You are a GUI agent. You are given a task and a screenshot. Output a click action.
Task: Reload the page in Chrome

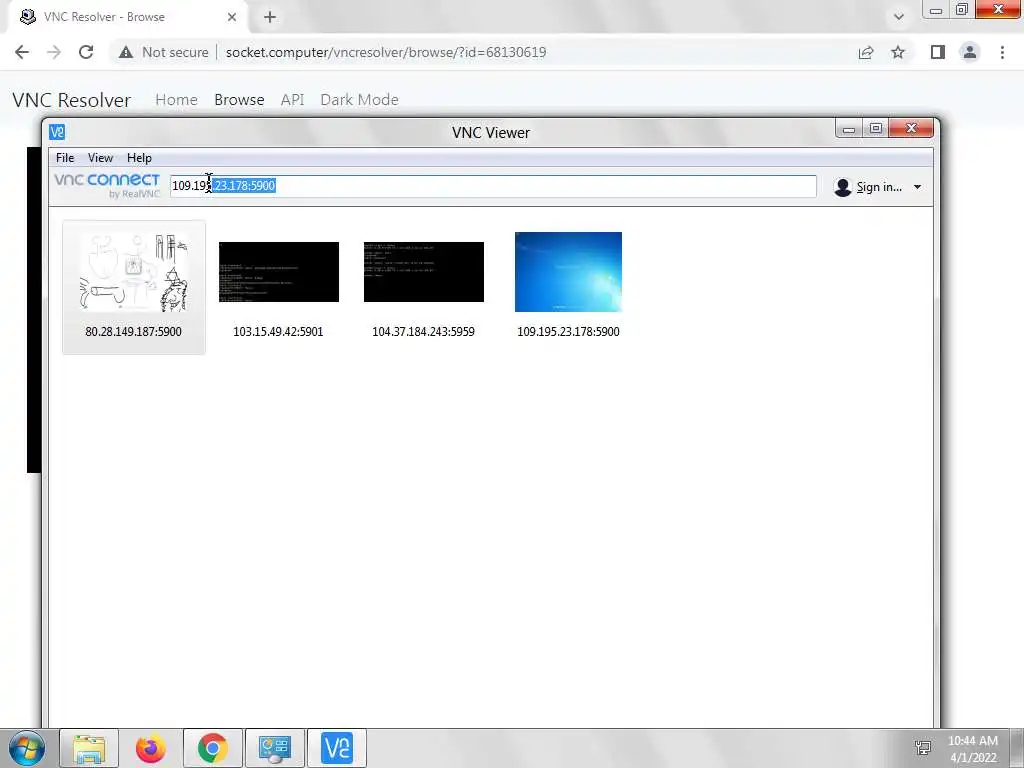click(86, 52)
